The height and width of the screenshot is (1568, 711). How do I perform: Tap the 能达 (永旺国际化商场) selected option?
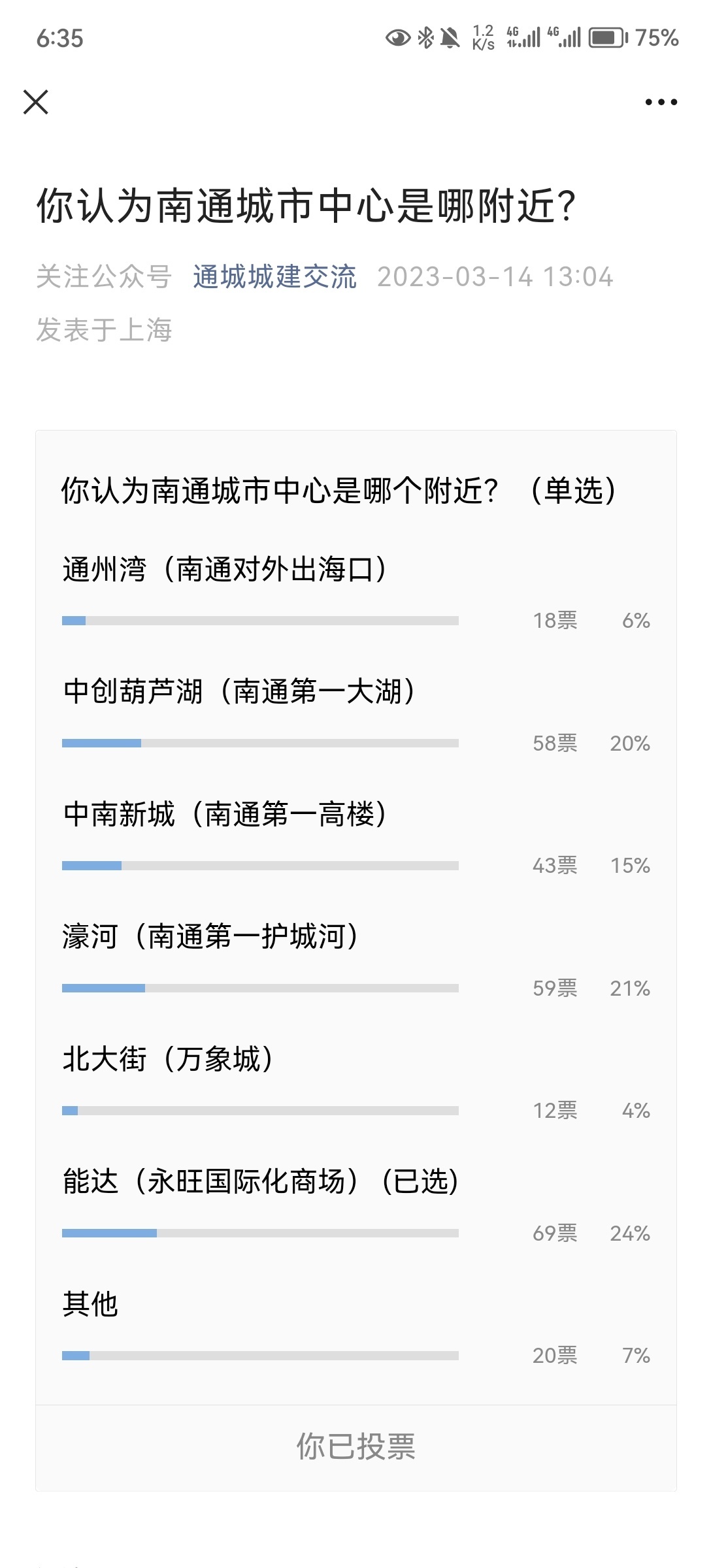[260, 1181]
